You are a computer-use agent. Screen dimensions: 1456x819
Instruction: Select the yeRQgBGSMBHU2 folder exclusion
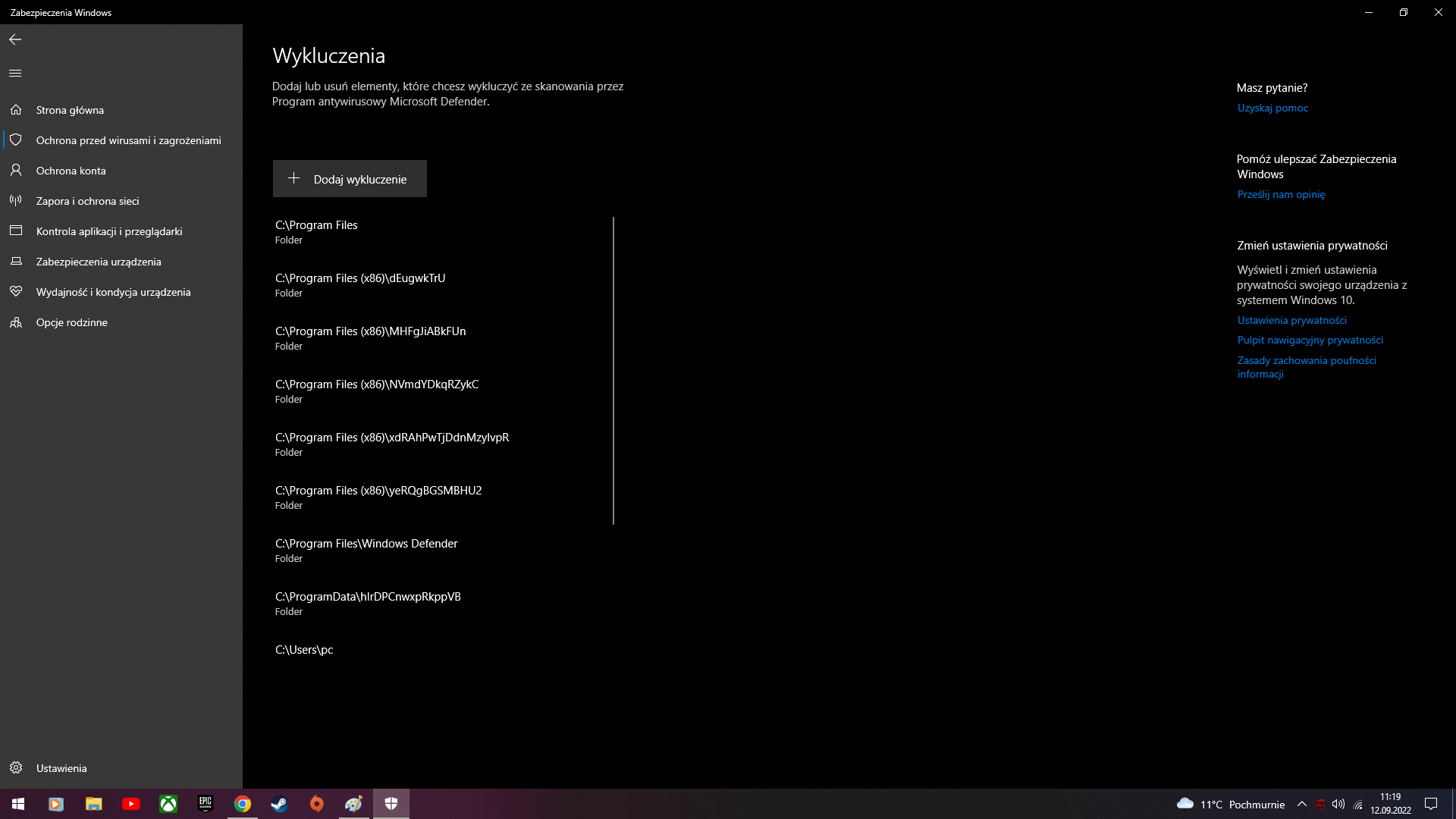[441, 497]
